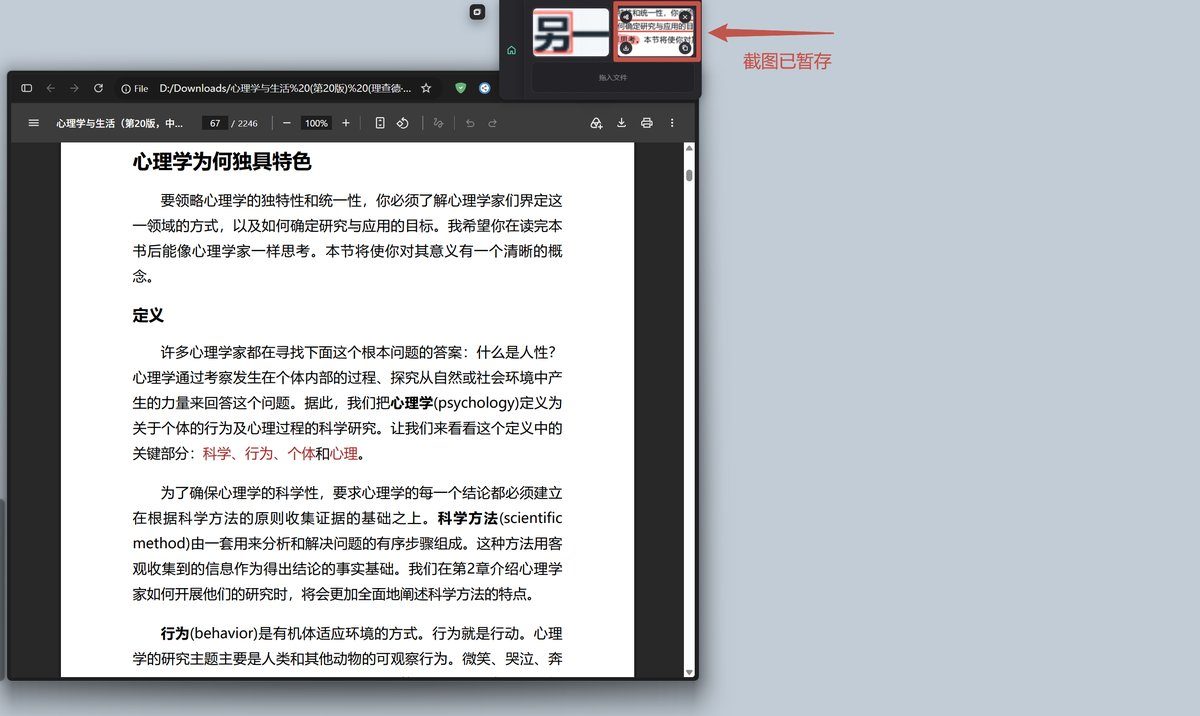This screenshot has height=716, width=1200.
Task: Print the PDF document
Action: pyautogui.click(x=647, y=123)
